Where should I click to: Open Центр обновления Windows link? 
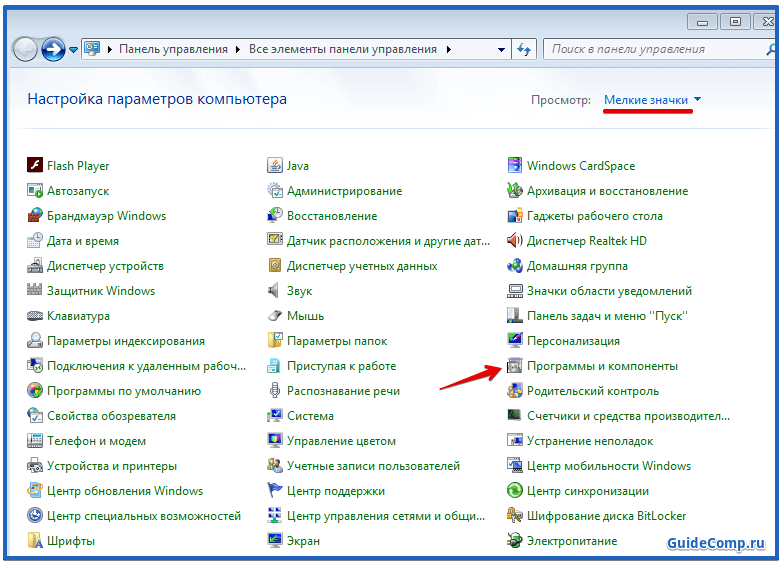click(x=124, y=490)
